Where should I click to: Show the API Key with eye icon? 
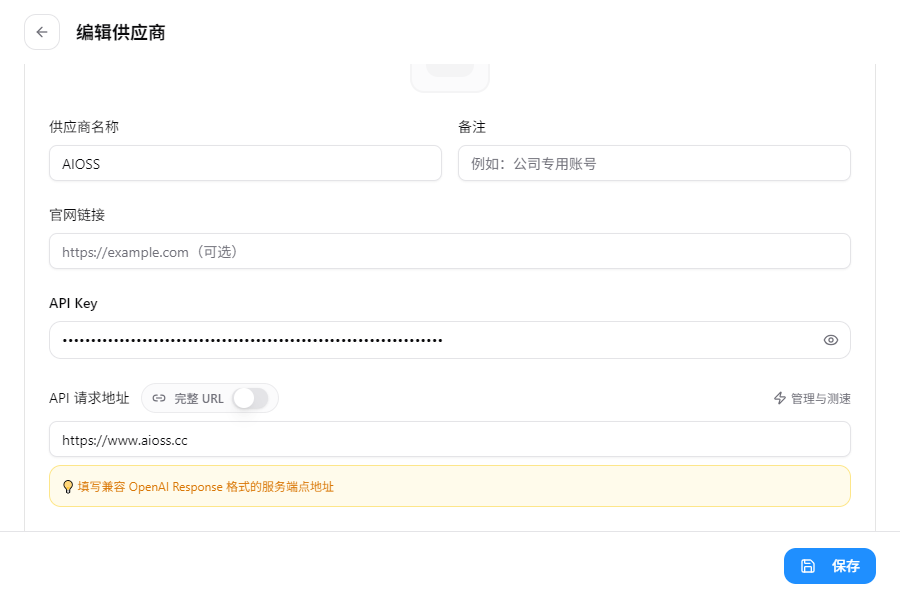(830, 340)
